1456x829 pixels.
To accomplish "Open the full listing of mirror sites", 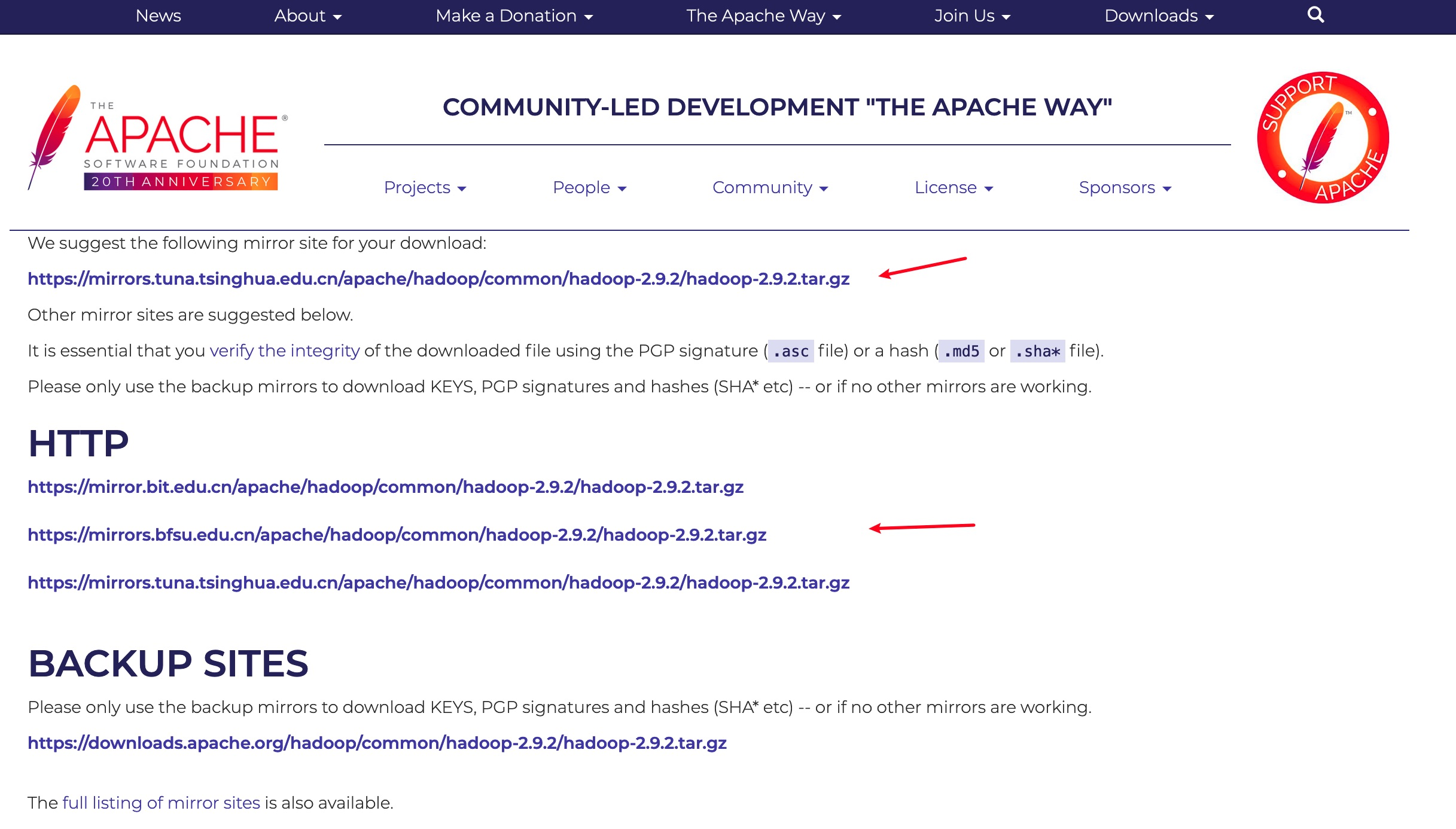I will 162,803.
